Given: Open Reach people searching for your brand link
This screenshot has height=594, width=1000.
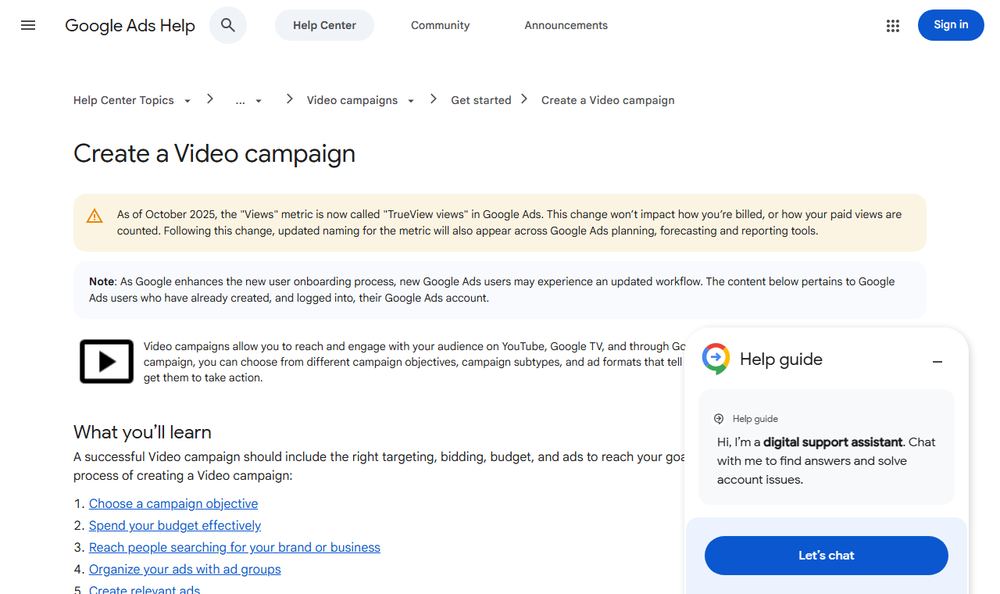Looking at the screenshot, I should [234, 547].
